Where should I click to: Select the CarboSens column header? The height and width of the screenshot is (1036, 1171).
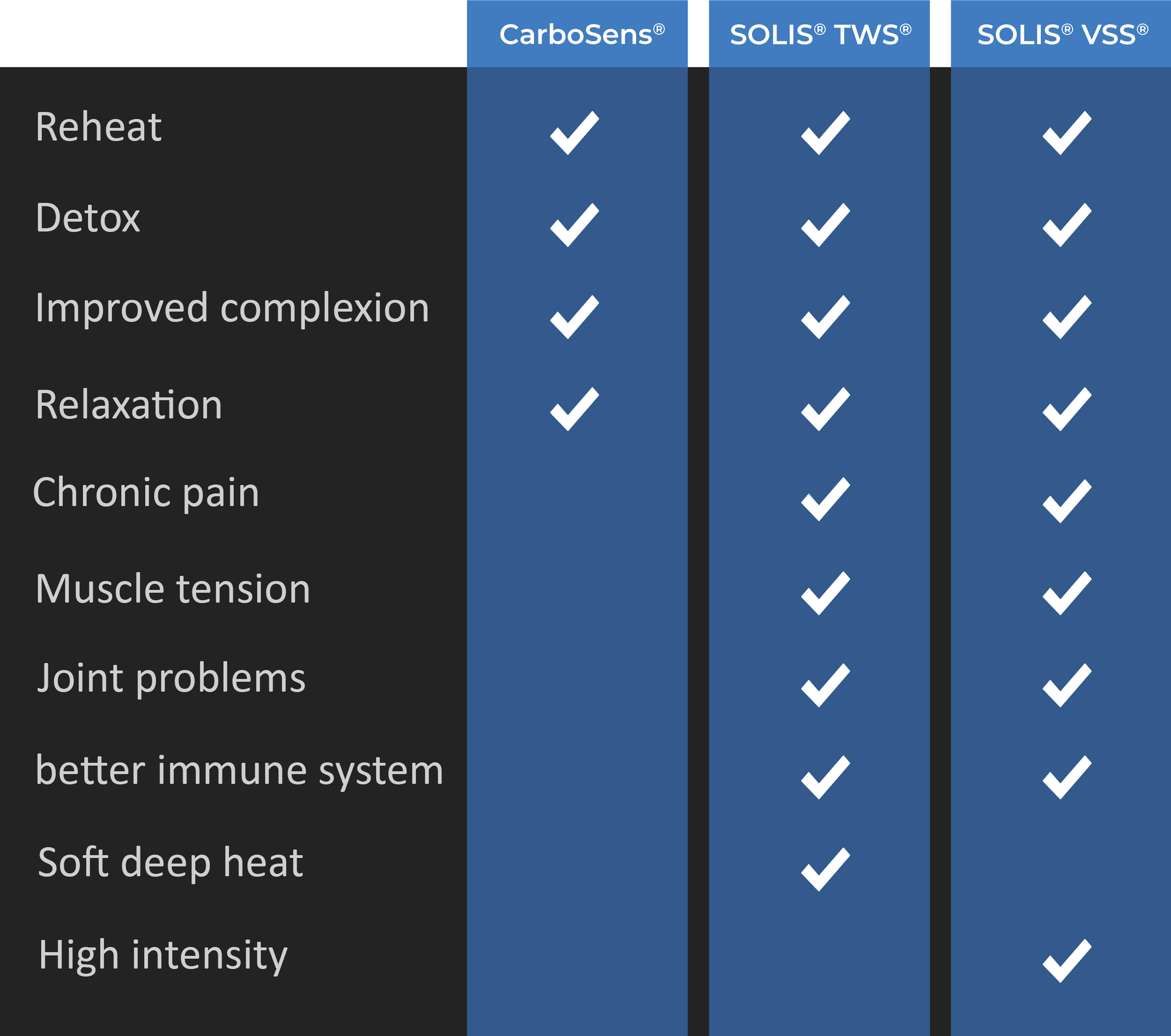pos(581,34)
